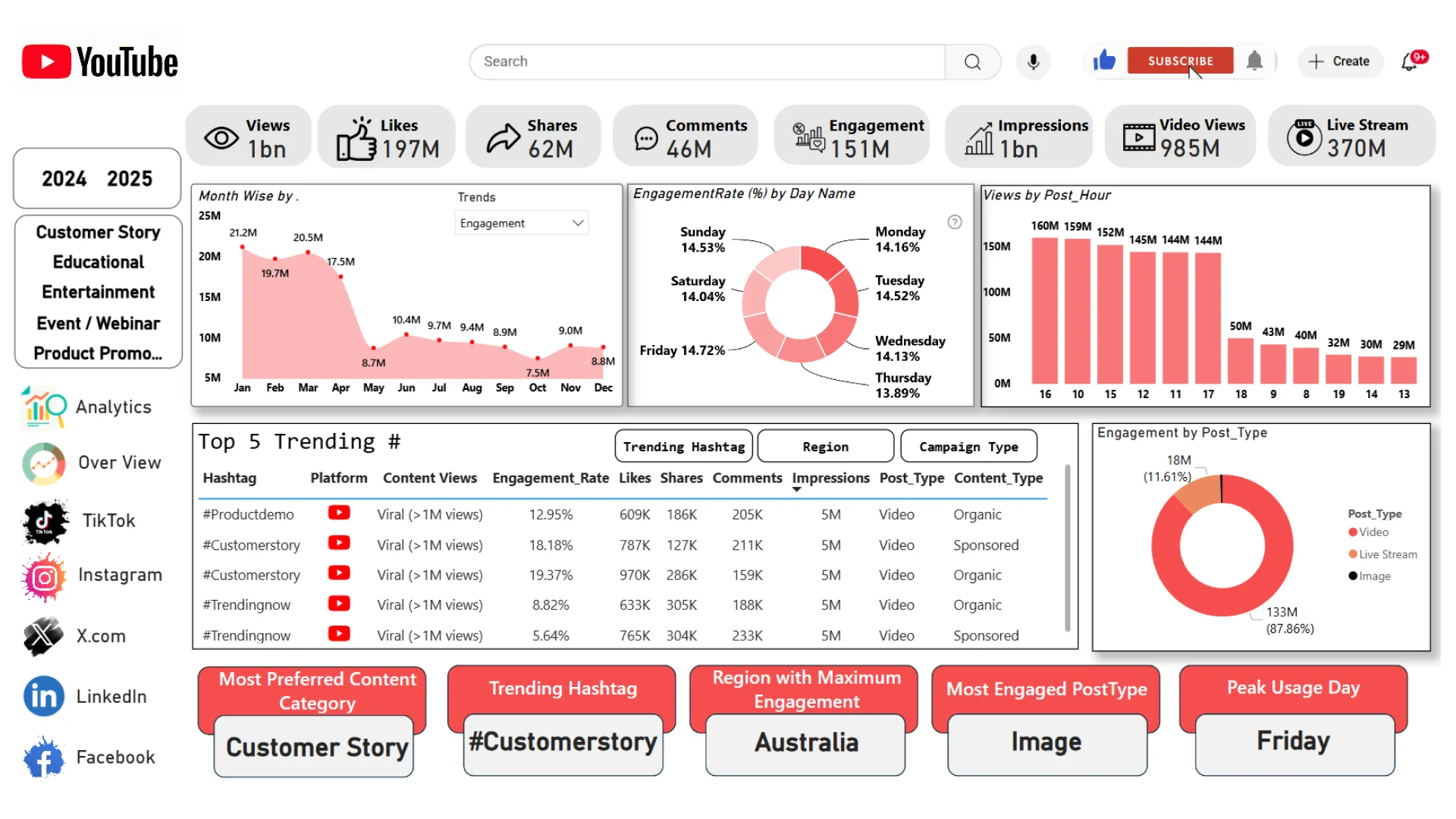The image size is (1456, 819).
Task: Click the Image legend color swatch
Action: (x=1353, y=576)
